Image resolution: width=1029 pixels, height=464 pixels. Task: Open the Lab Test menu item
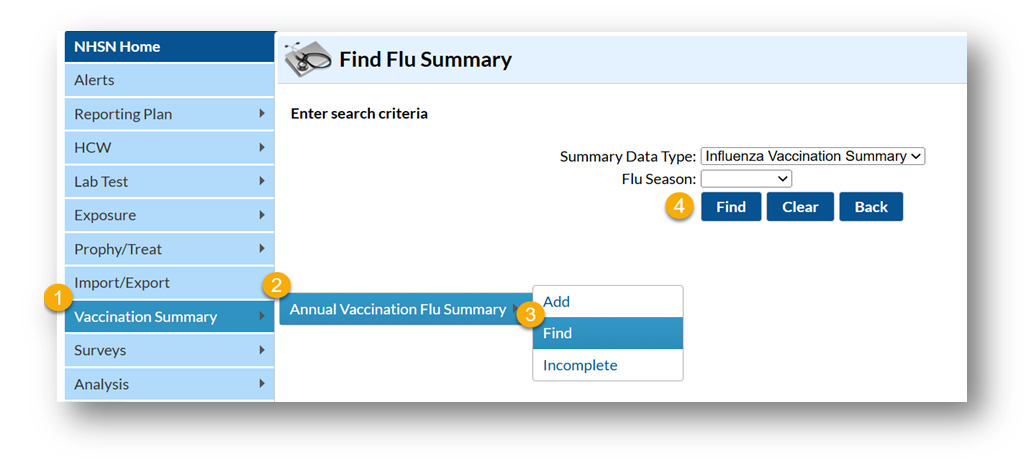(x=101, y=181)
